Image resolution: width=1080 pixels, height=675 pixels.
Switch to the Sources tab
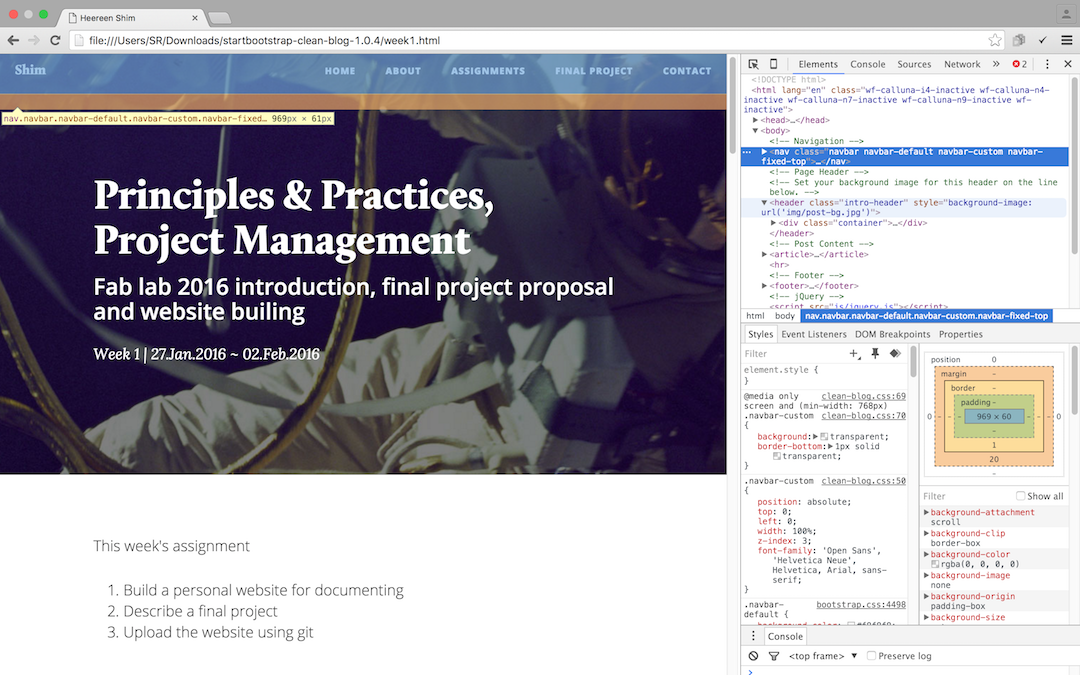coord(914,64)
